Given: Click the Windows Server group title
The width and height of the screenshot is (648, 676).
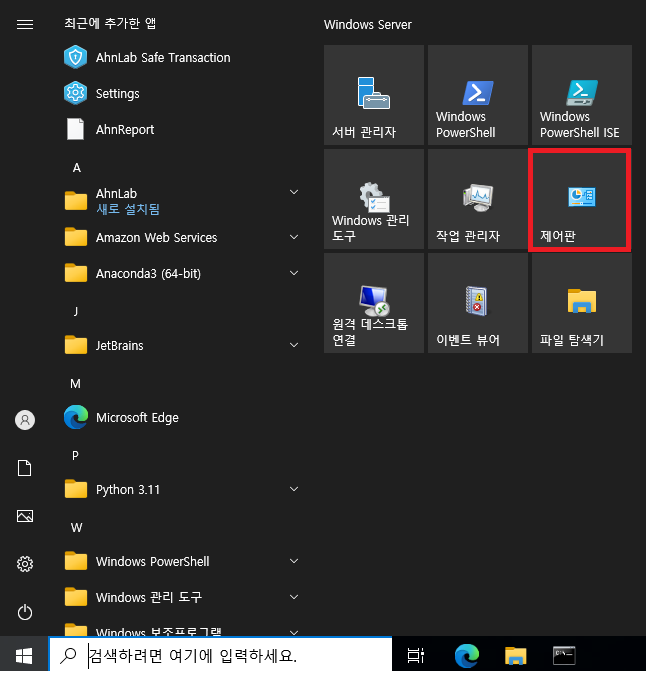Looking at the screenshot, I should click(368, 25).
